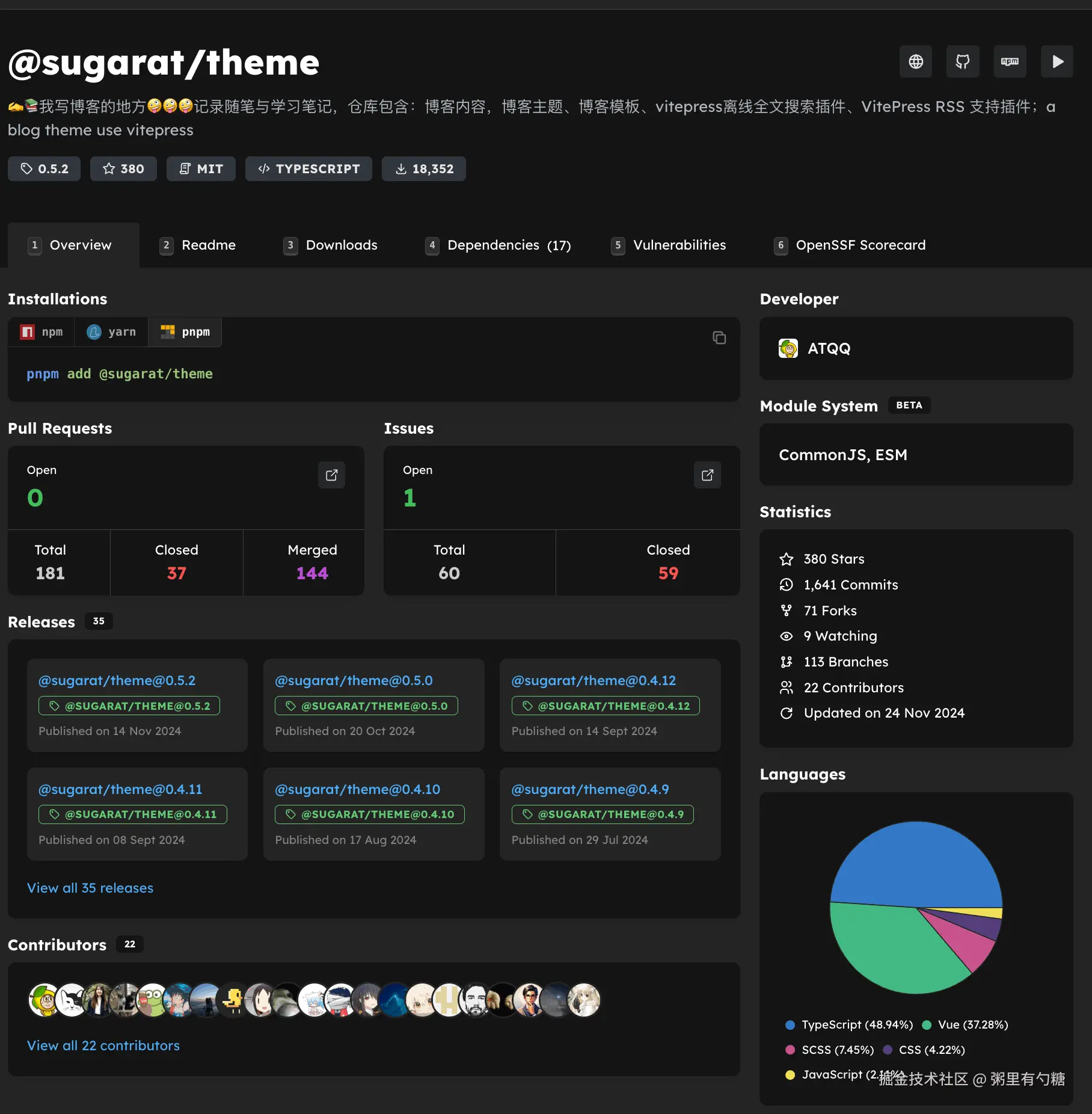Open release @sugarat/theme@0.4.12 link

(594, 680)
